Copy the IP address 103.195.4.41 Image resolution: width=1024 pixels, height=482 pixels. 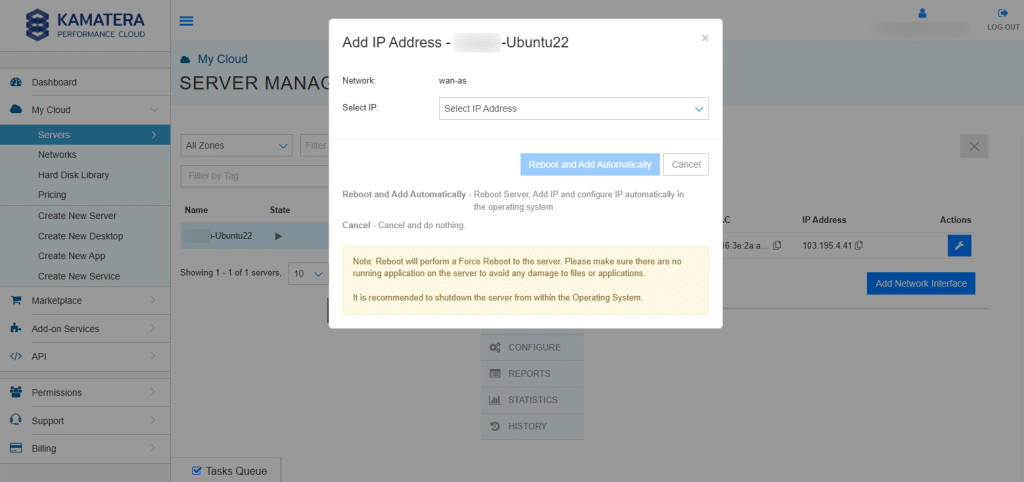pyautogui.click(x=859, y=246)
